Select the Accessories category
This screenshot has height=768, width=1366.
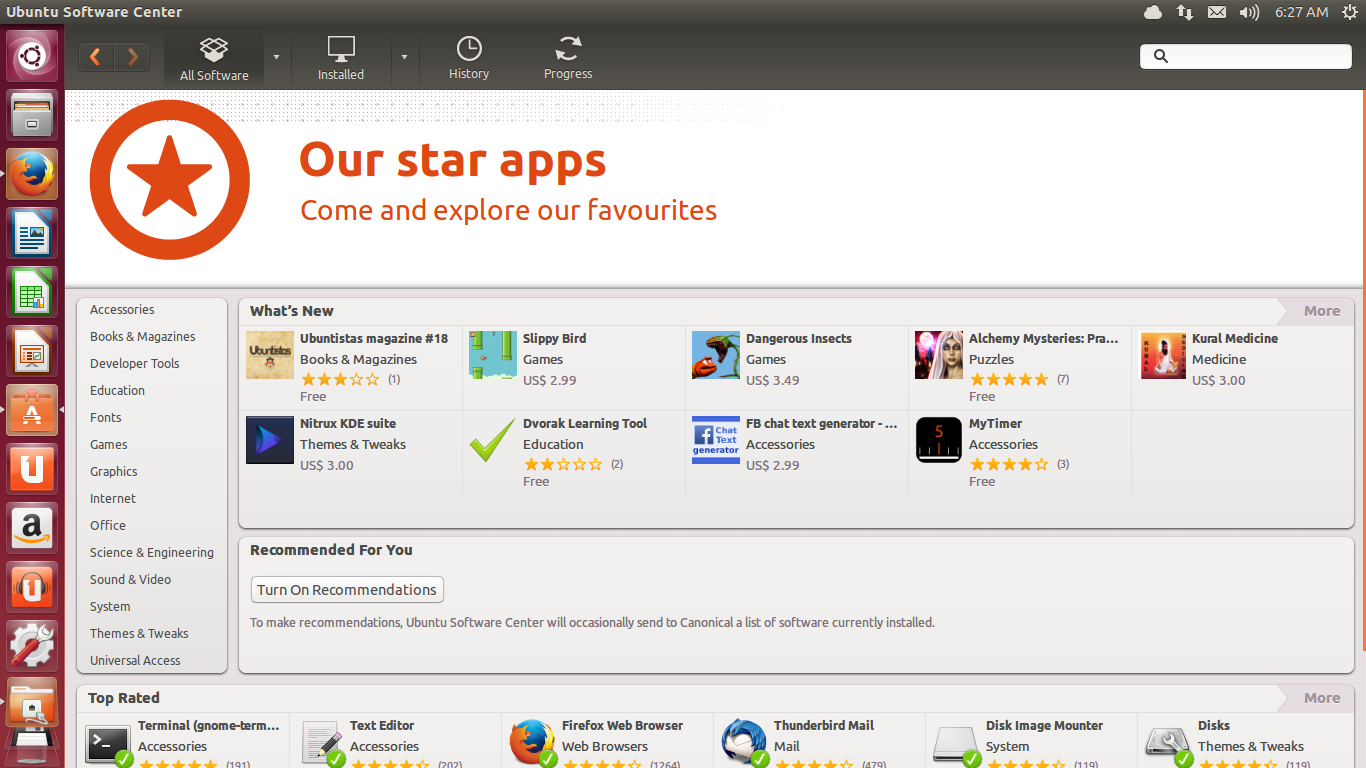pyautogui.click(x=122, y=310)
